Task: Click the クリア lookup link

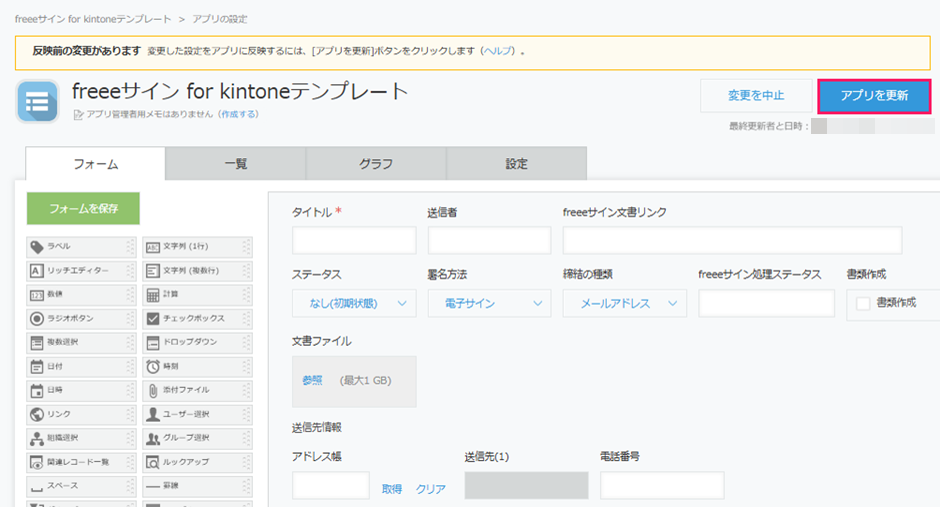Action: [431, 489]
